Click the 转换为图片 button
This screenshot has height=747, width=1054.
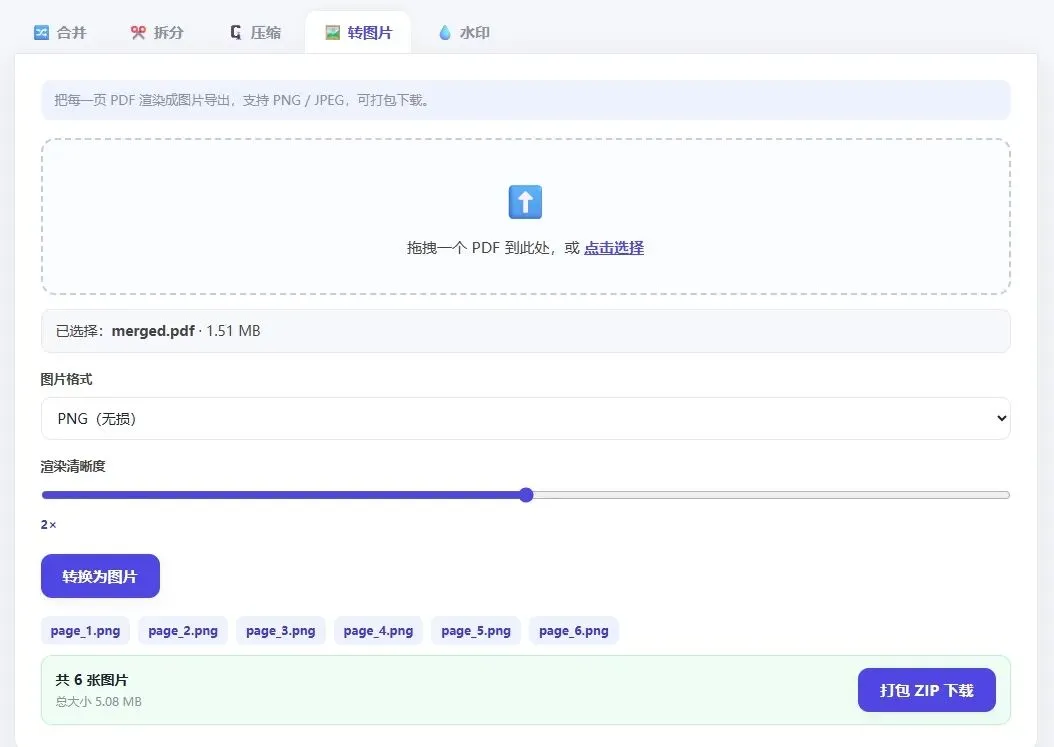click(x=100, y=576)
